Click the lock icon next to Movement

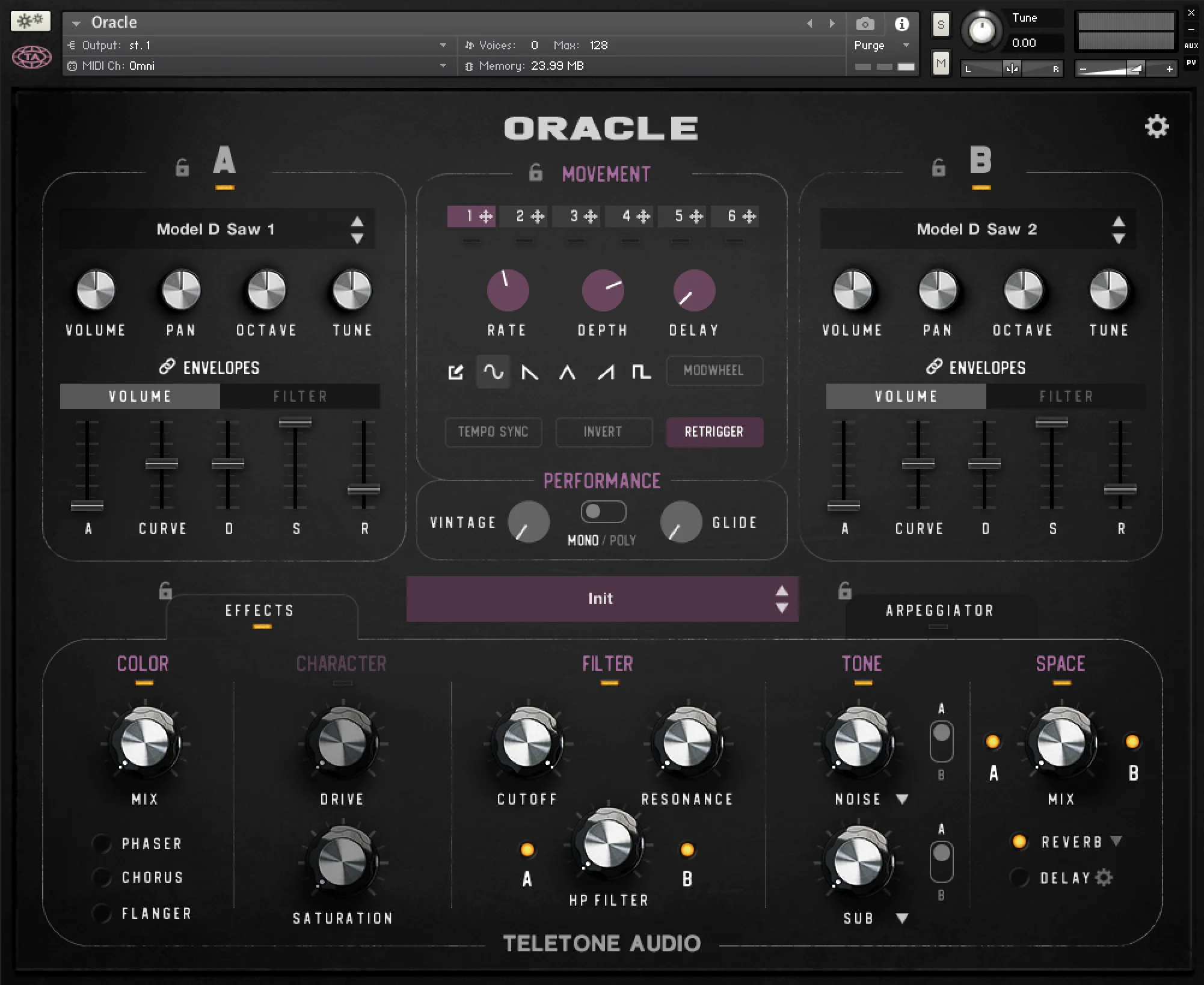click(535, 173)
